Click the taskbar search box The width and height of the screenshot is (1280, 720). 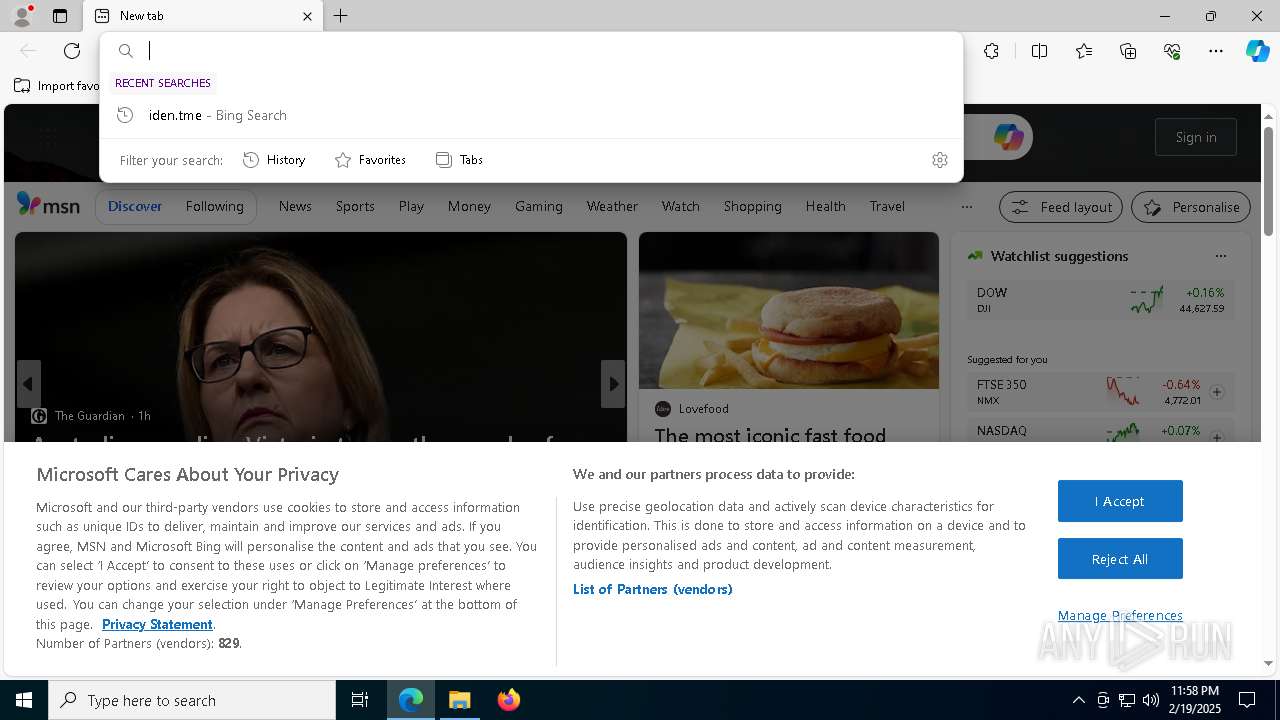click(192, 700)
